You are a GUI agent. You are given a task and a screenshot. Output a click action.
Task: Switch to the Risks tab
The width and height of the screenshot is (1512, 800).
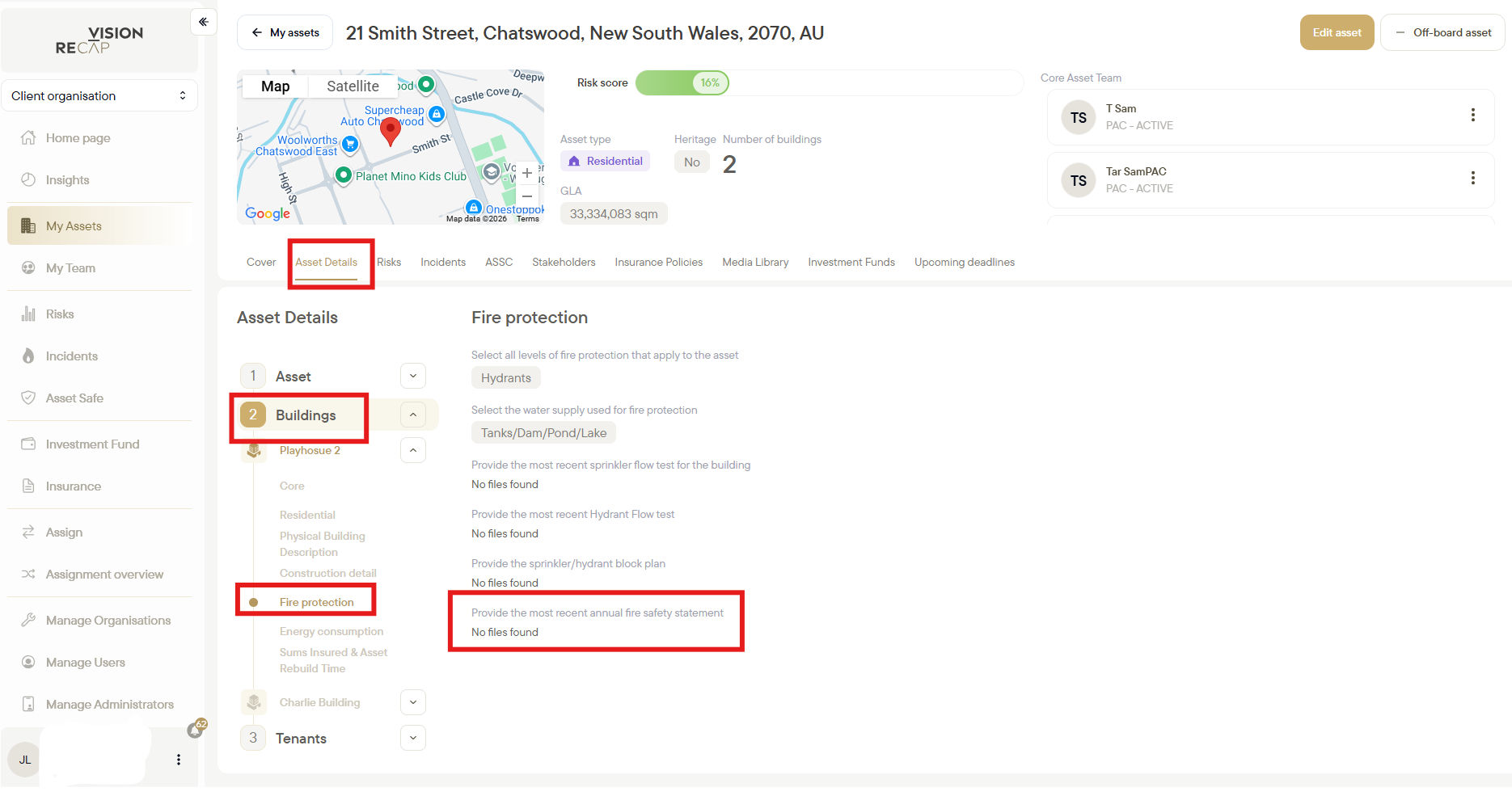pos(389,262)
